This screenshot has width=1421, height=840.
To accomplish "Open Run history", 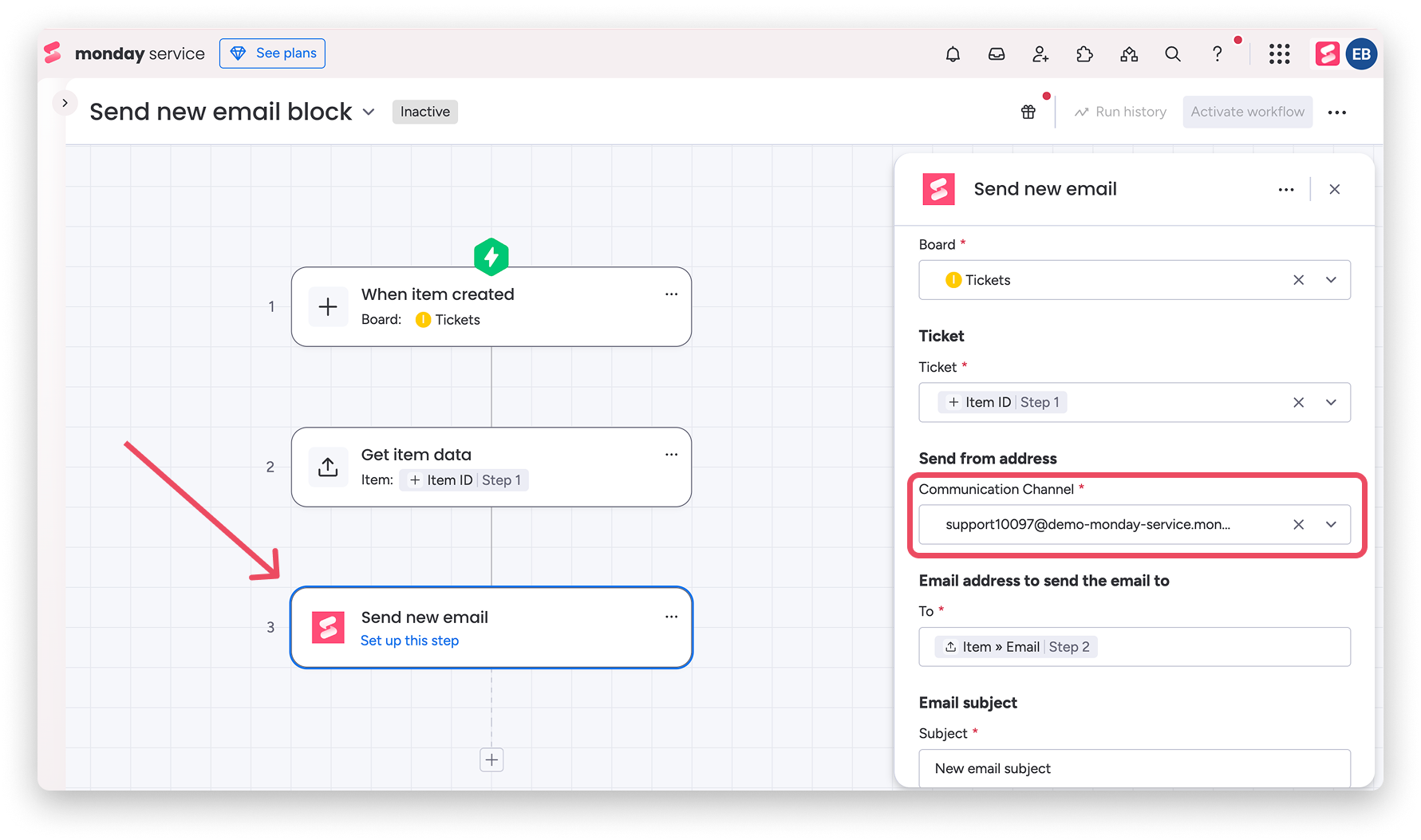I will 1120,112.
